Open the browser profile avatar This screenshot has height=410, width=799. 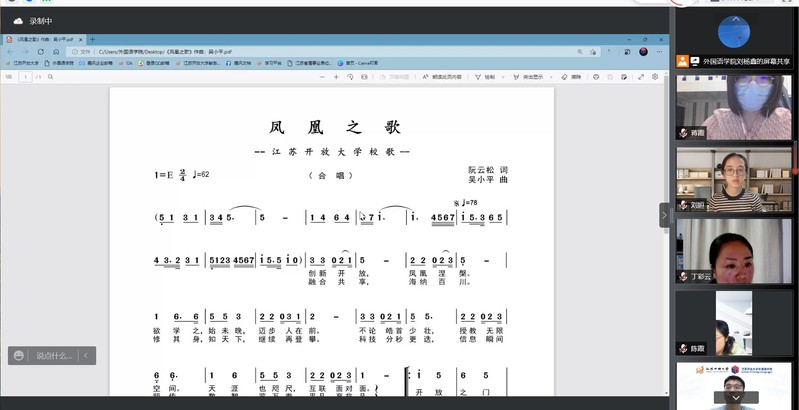point(644,51)
